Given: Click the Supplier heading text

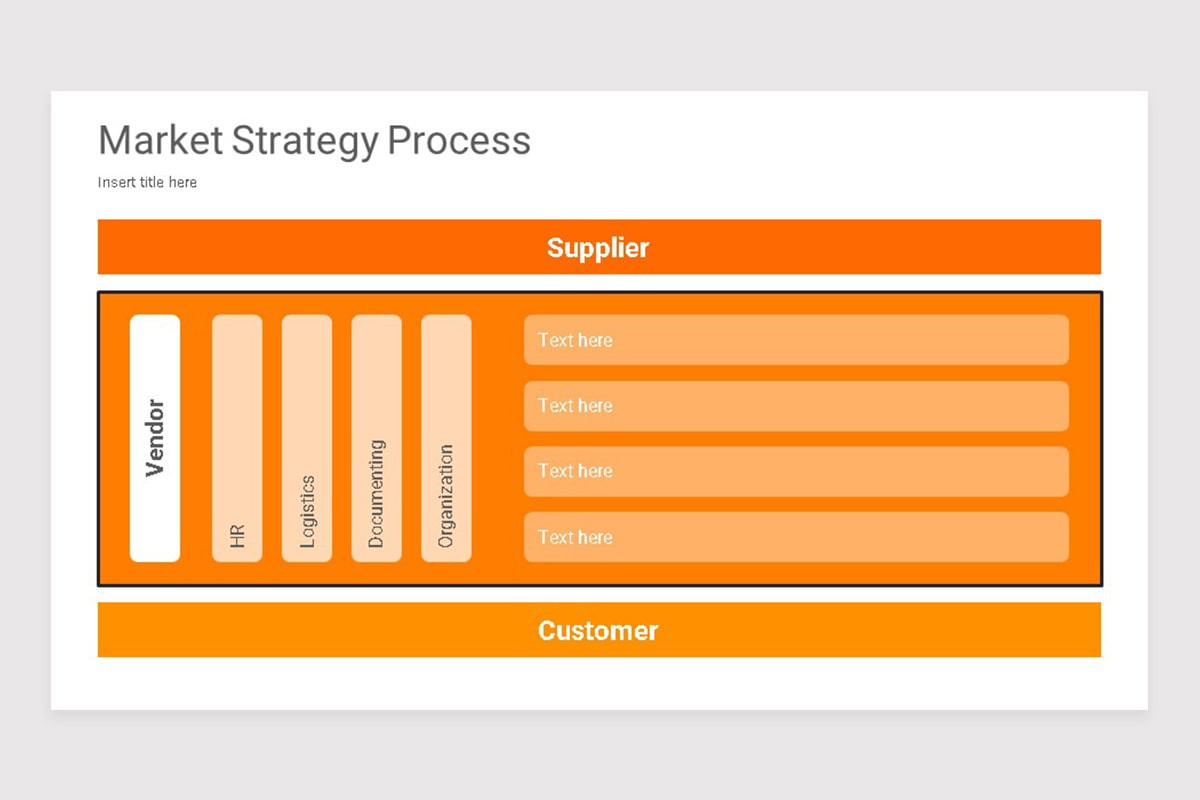Looking at the screenshot, I should pos(598,247).
